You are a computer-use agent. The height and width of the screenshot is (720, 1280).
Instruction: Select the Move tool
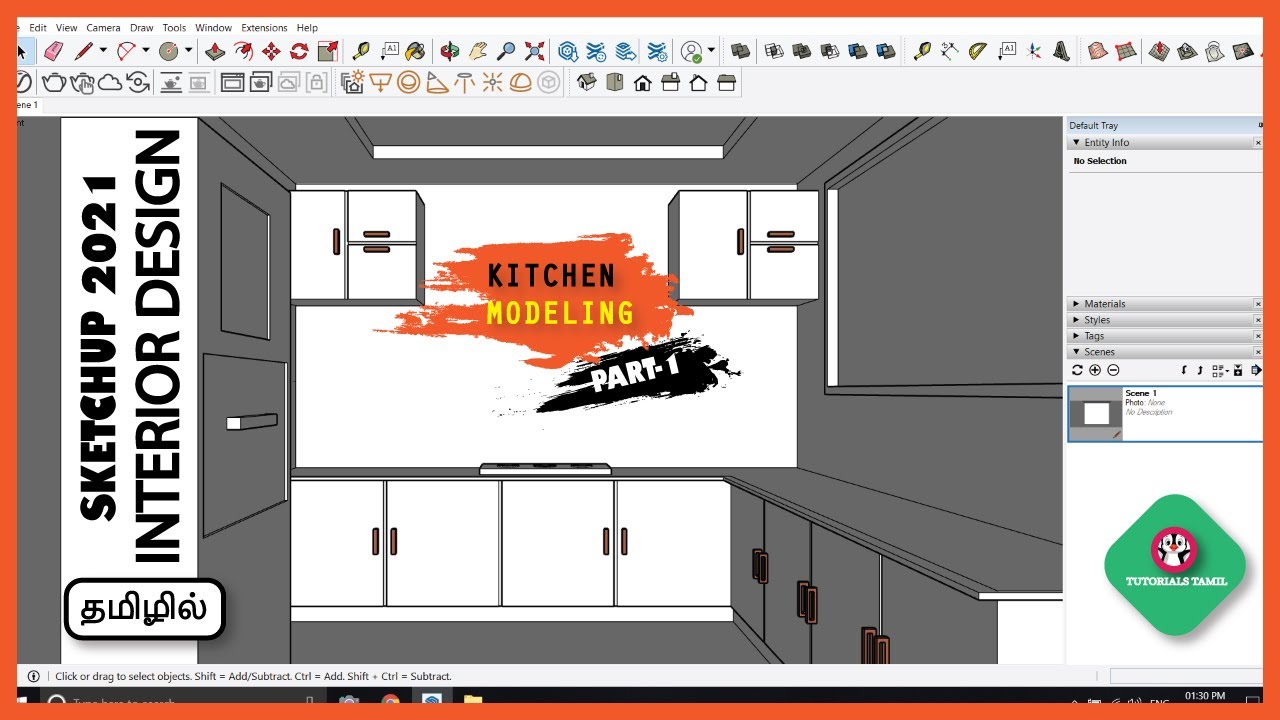[x=271, y=51]
